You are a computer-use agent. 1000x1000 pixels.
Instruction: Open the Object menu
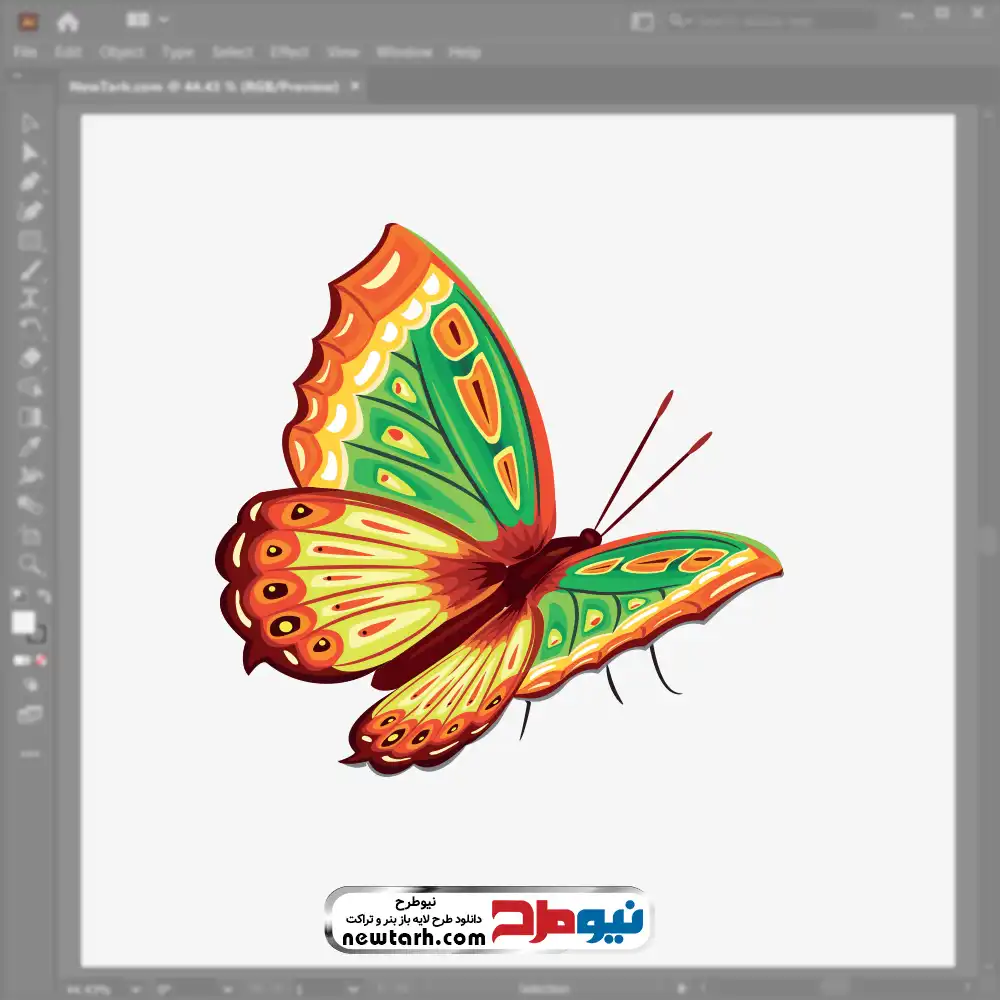click(x=121, y=52)
